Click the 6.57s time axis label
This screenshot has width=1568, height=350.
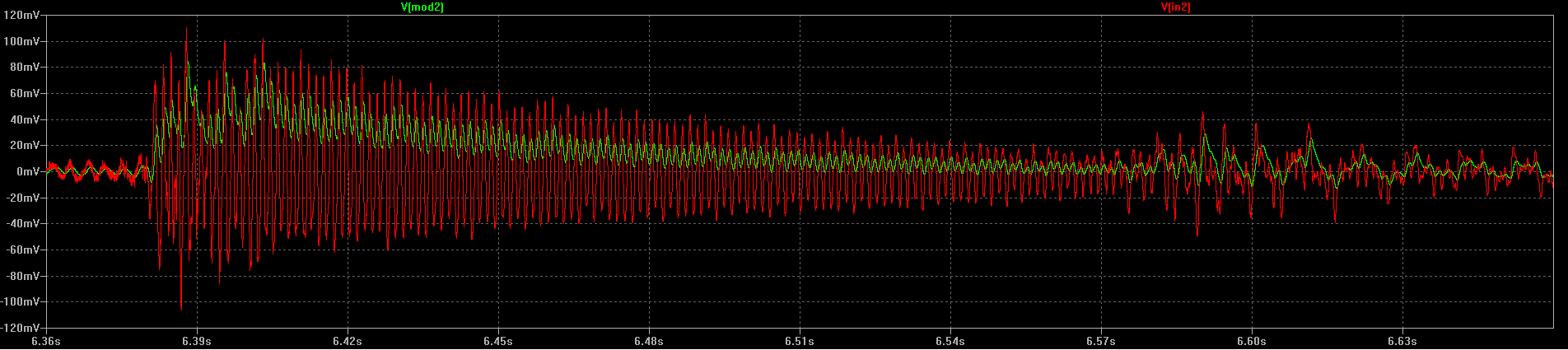pos(1100,341)
